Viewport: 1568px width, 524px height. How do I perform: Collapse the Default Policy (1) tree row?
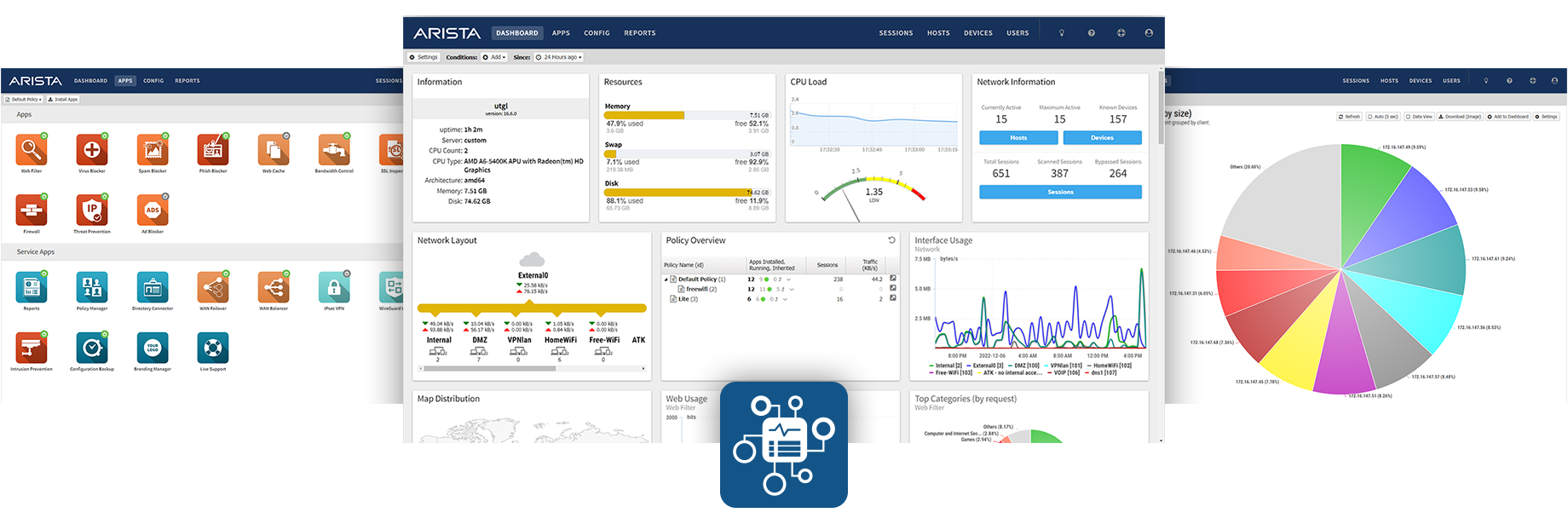[666, 279]
